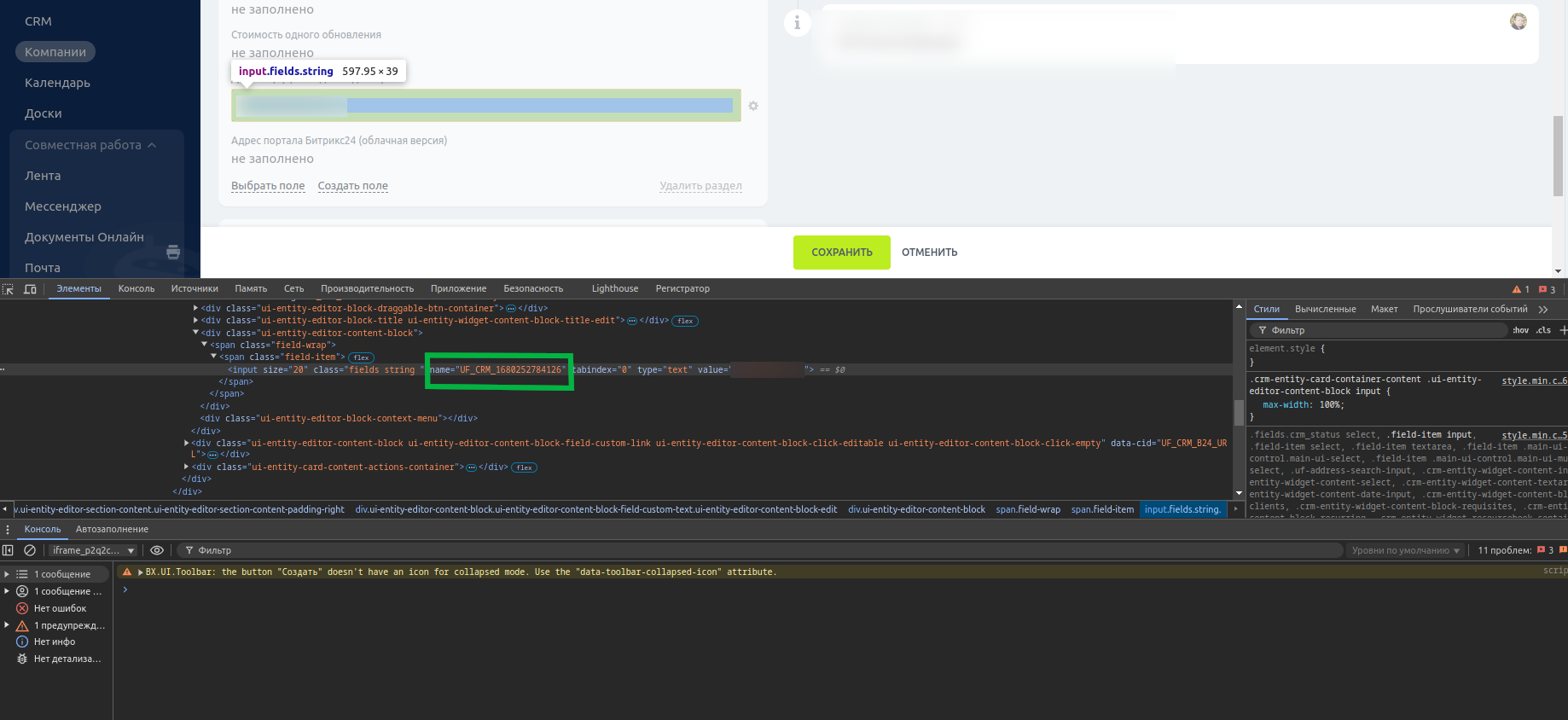
Task: Open the console drawer three-dot menu
Action: [8, 530]
